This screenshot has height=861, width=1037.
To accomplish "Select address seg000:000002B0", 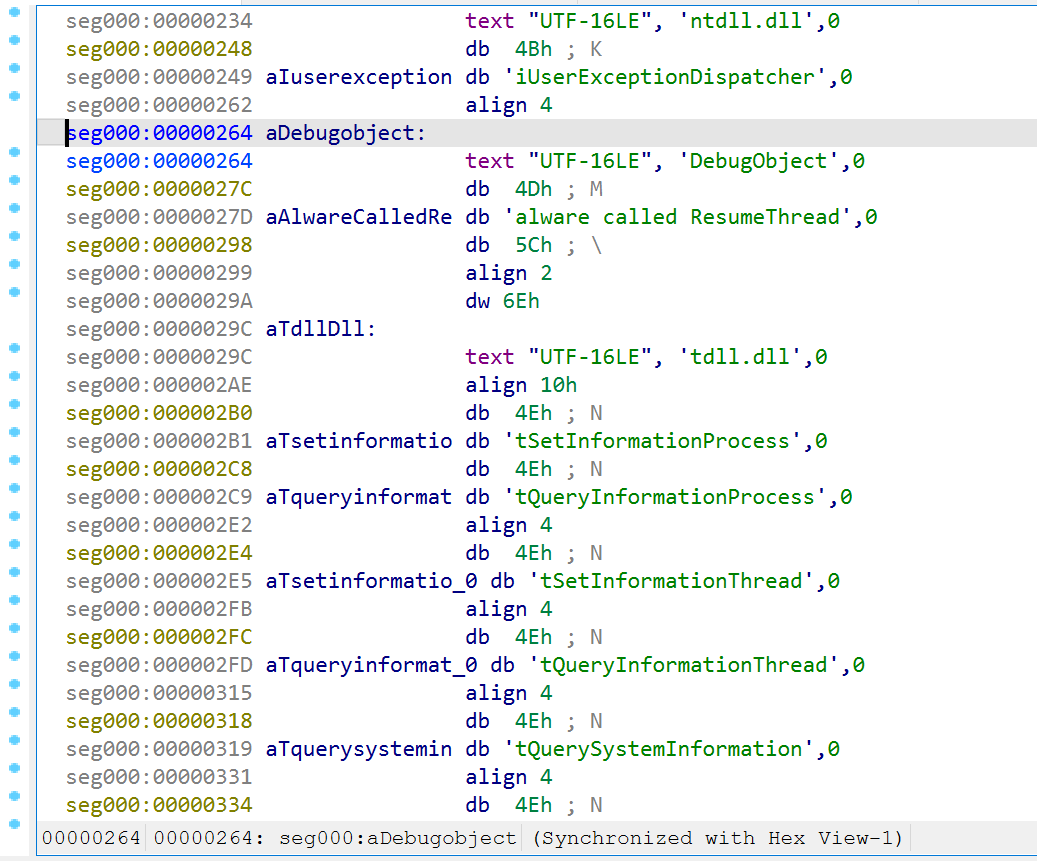I will tap(159, 413).
